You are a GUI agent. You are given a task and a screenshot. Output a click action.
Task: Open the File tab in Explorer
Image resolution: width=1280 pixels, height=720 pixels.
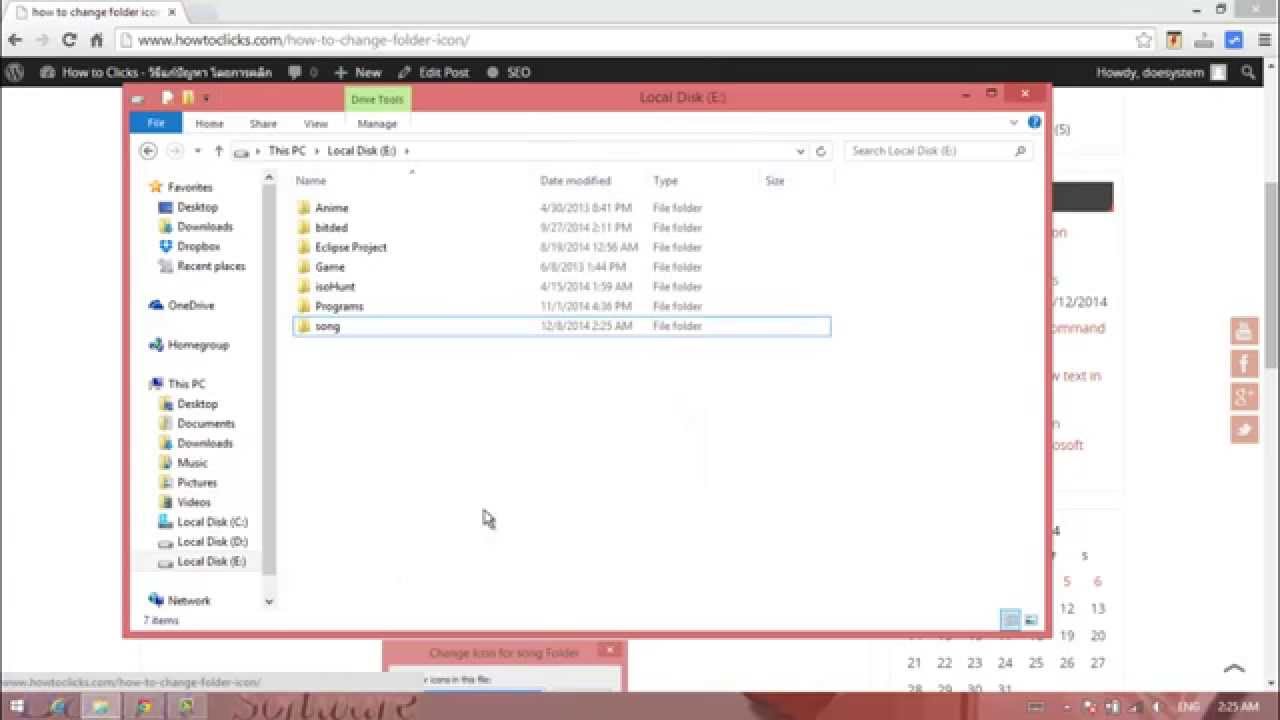tap(156, 123)
